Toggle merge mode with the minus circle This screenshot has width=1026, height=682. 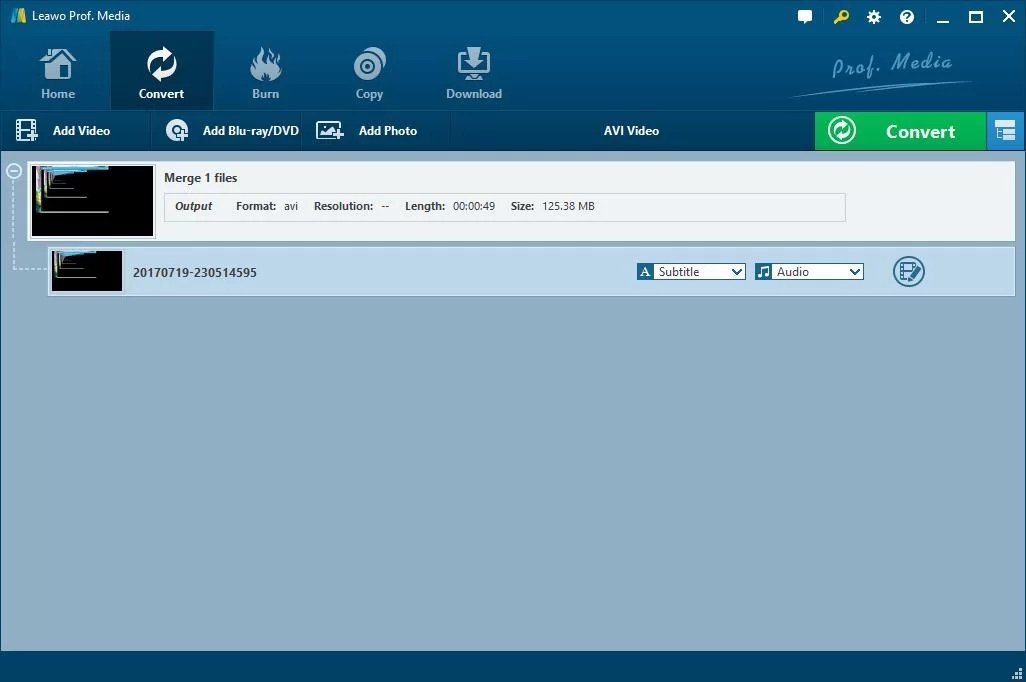click(14, 170)
